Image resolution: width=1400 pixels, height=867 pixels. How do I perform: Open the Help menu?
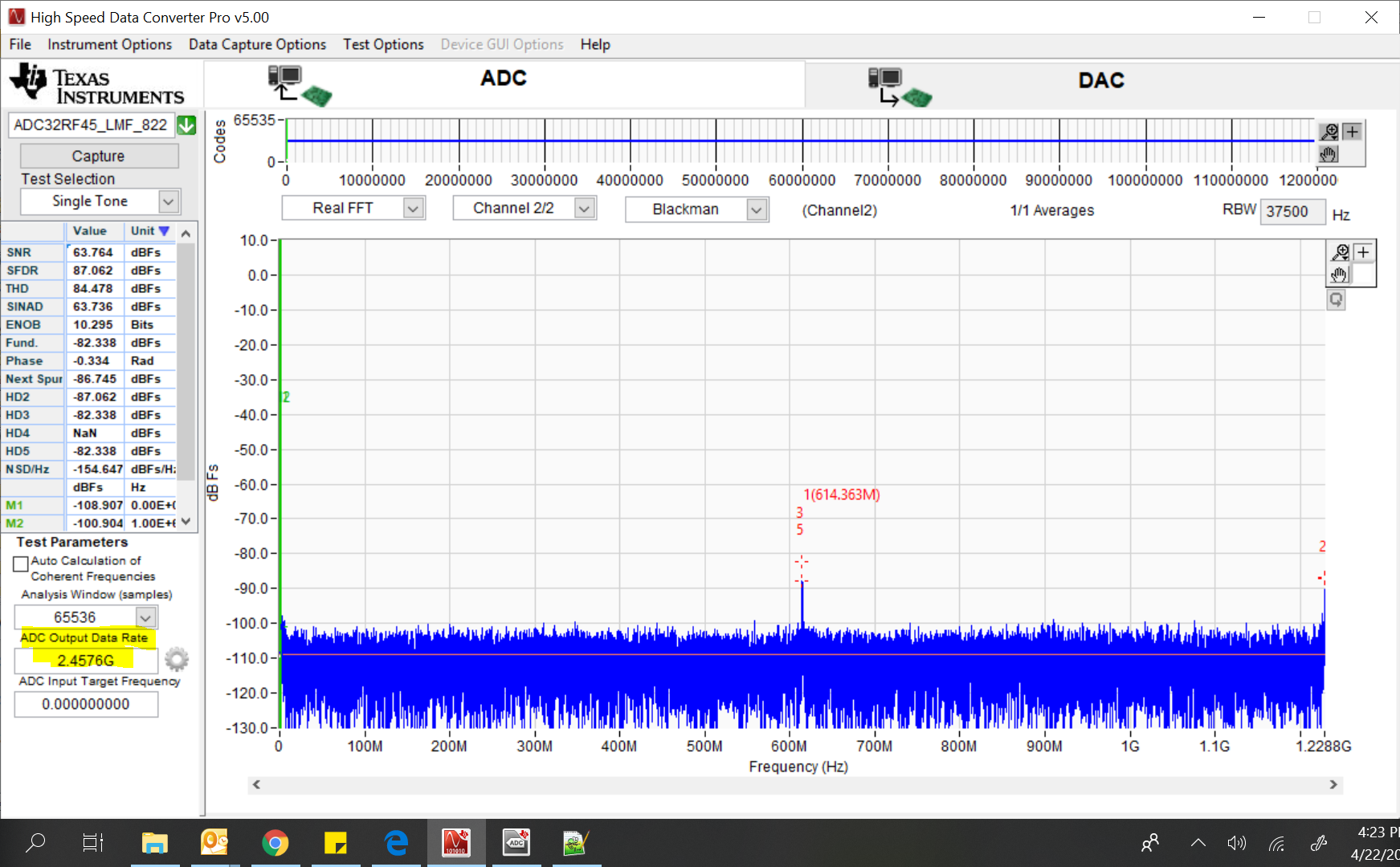tap(595, 44)
